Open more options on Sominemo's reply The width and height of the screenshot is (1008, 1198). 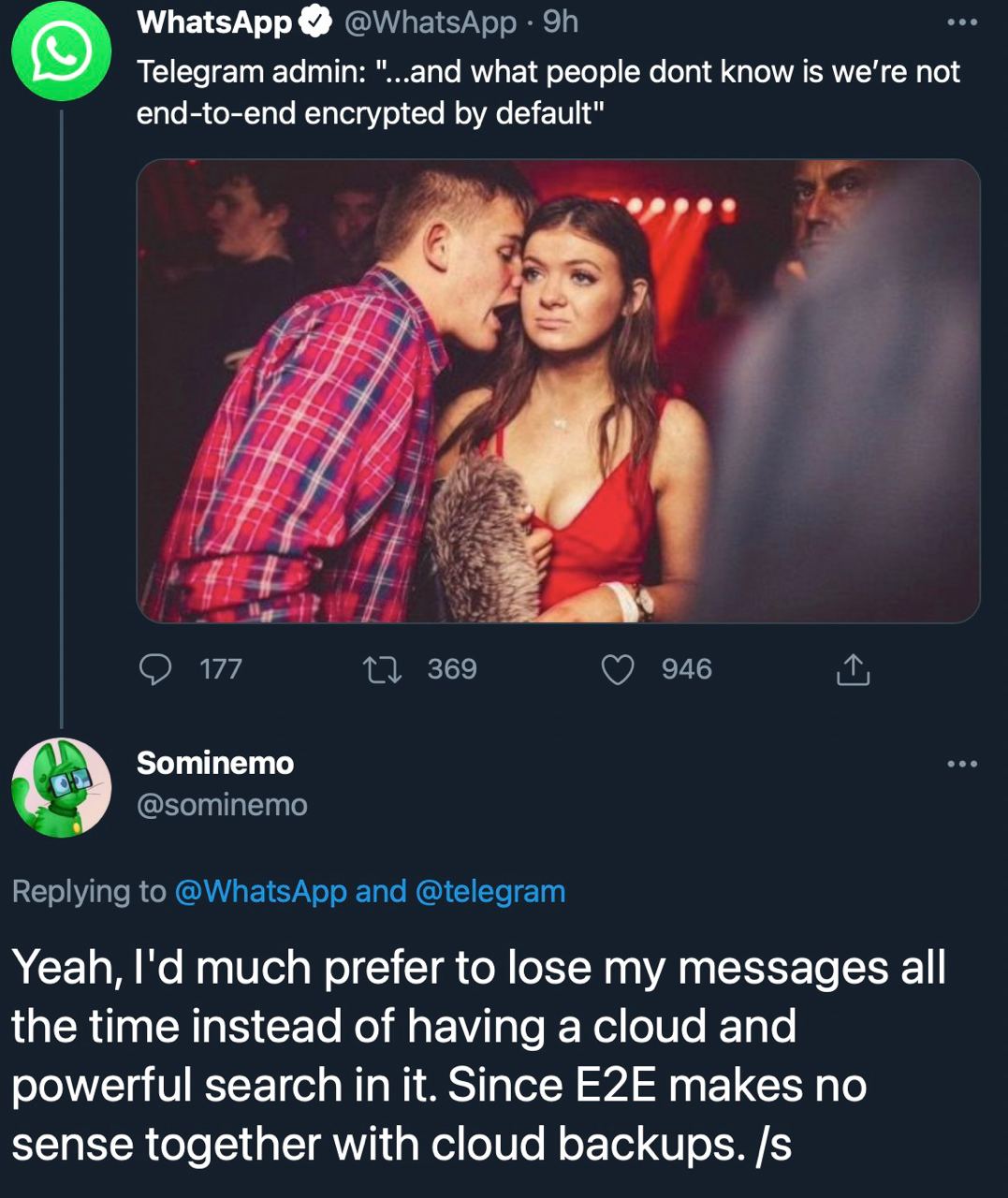[x=962, y=764]
